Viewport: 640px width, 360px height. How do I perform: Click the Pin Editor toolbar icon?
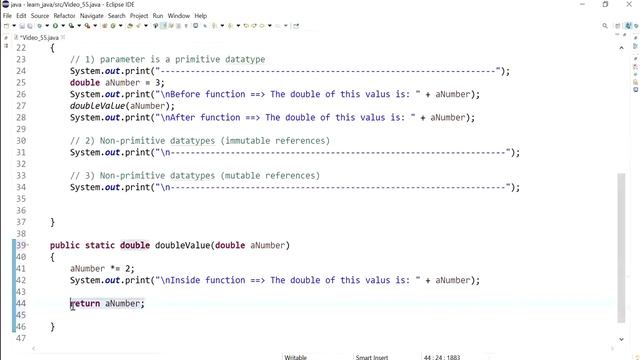296,26
